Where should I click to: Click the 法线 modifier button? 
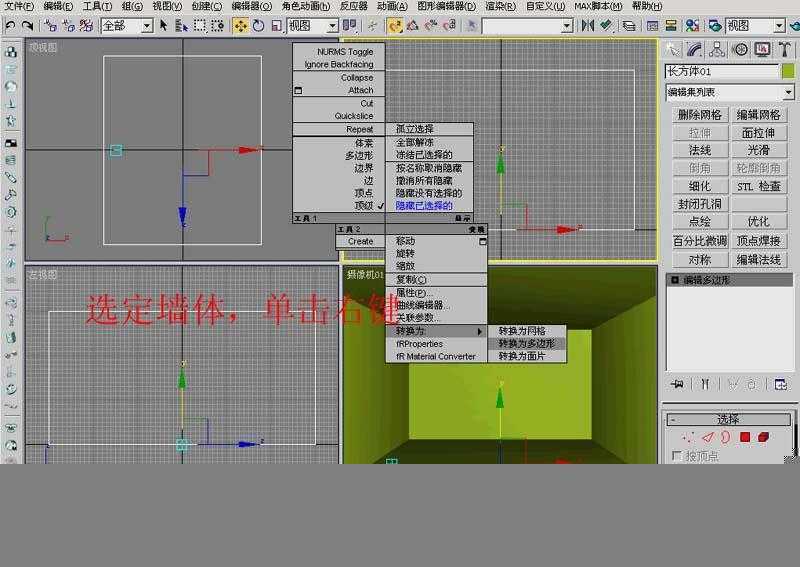699,150
